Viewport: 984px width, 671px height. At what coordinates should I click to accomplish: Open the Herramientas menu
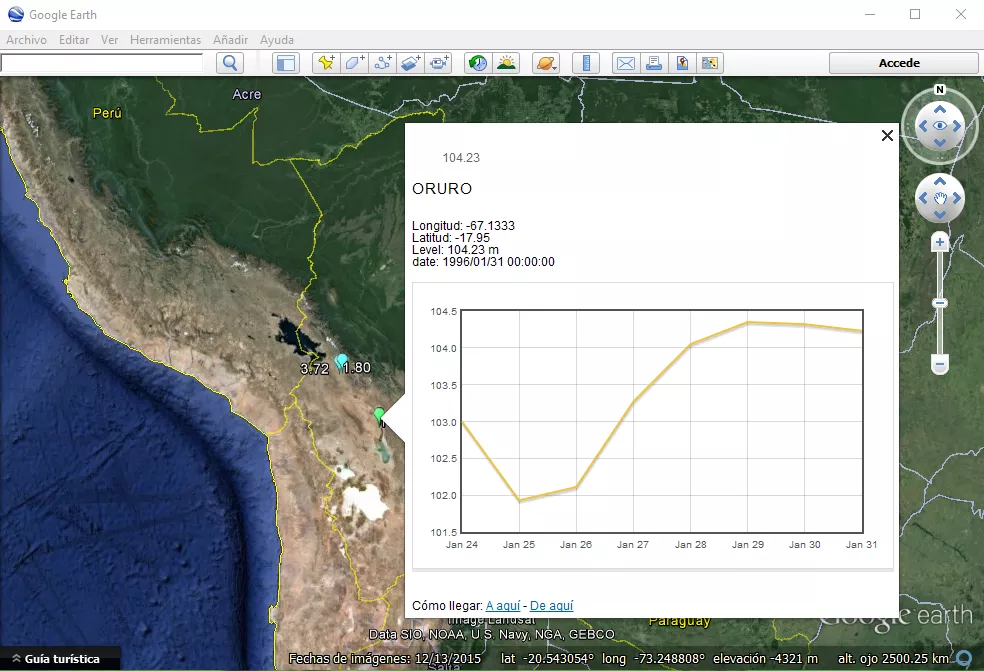pyautogui.click(x=165, y=40)
